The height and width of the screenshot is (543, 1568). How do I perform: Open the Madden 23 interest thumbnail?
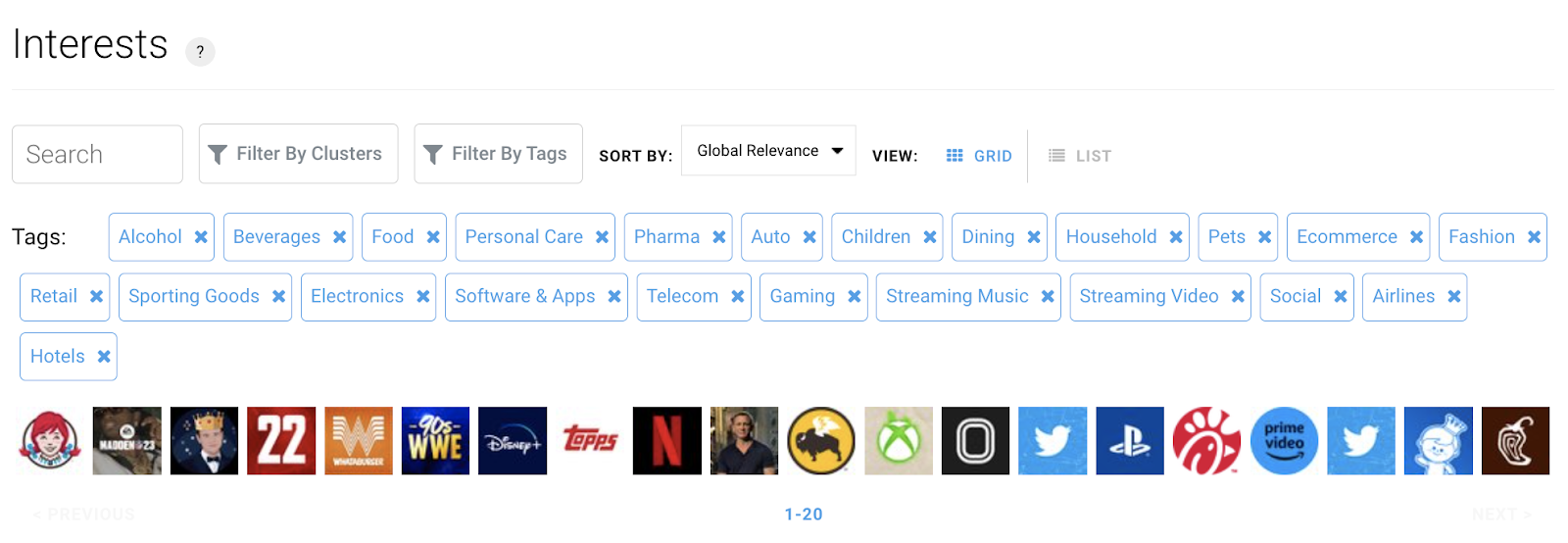(127, 441)
